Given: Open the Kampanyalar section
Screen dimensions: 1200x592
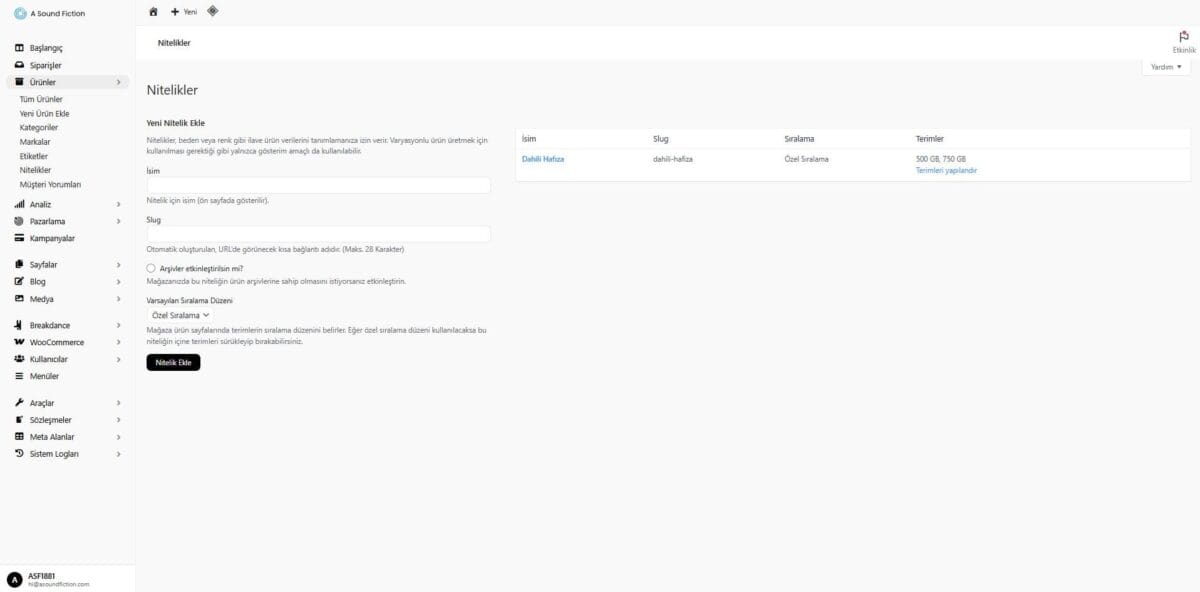Looking at the screenshot, I should pyautogui.click(x=52, y=238).
